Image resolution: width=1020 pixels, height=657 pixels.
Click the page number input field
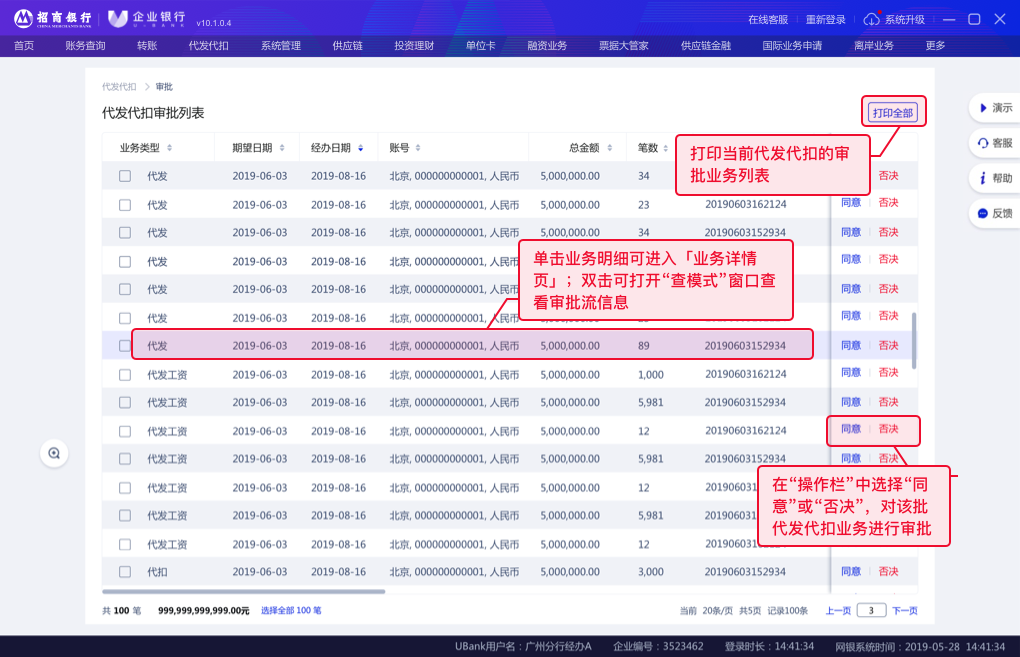pyautogui.click(x=871, y=610)
